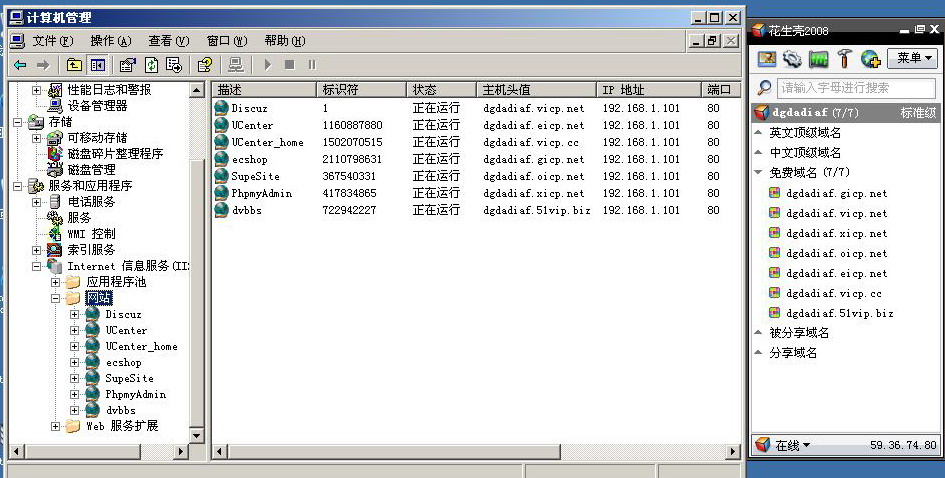Click the Pause item toolbar icon
The width and height of the screenshot is (945, 478).
312,64
